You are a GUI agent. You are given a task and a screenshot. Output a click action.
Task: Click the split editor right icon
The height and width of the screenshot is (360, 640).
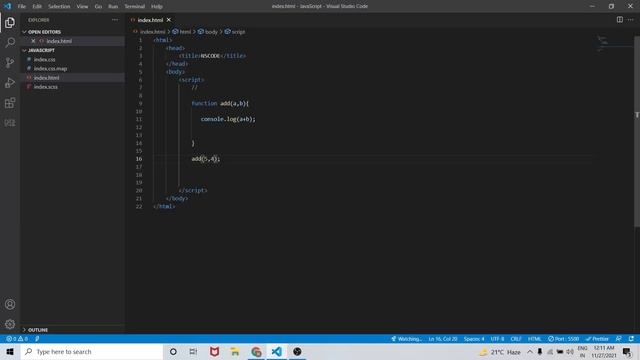click(x=620, y=20)
